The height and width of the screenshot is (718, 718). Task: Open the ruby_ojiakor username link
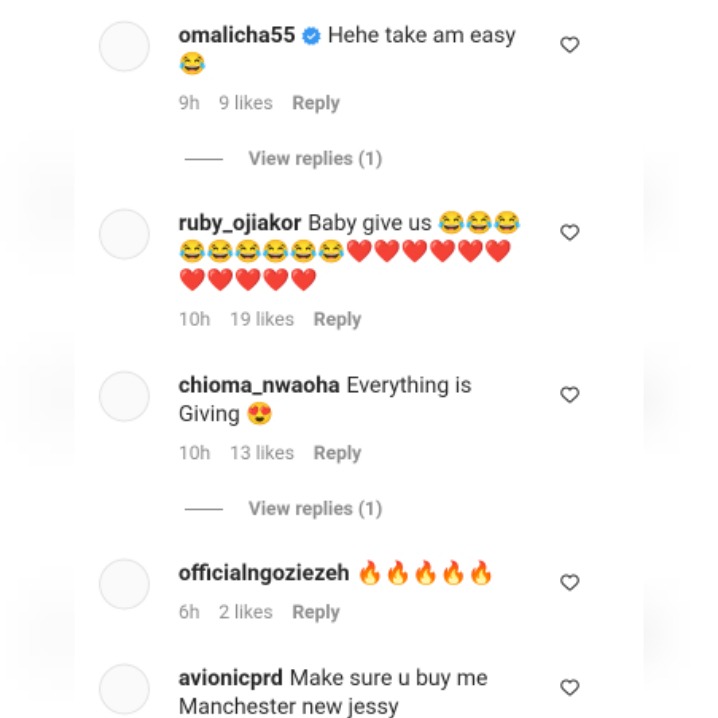point(240,222)
